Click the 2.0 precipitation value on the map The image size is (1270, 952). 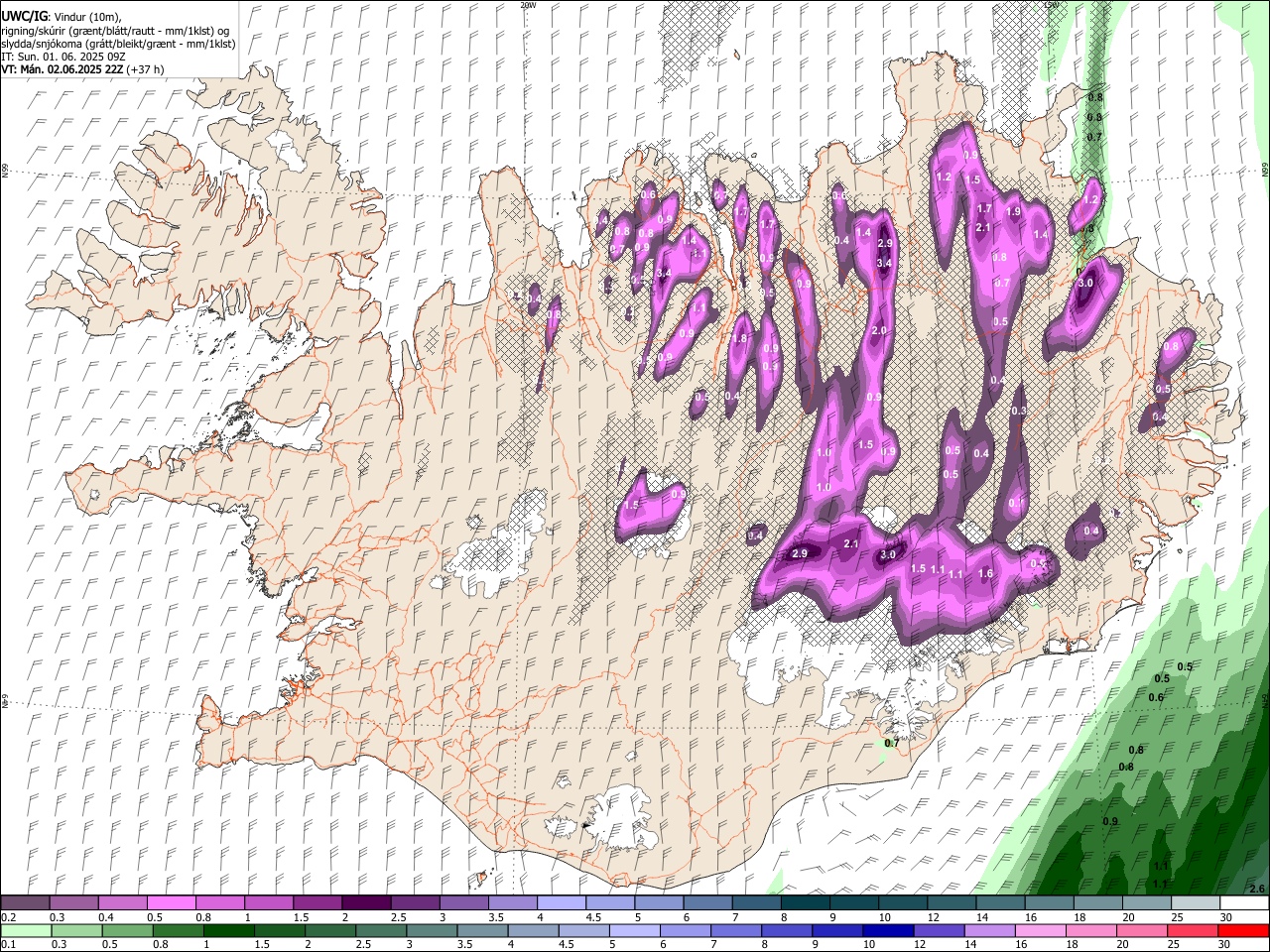[x=879, y=330]
